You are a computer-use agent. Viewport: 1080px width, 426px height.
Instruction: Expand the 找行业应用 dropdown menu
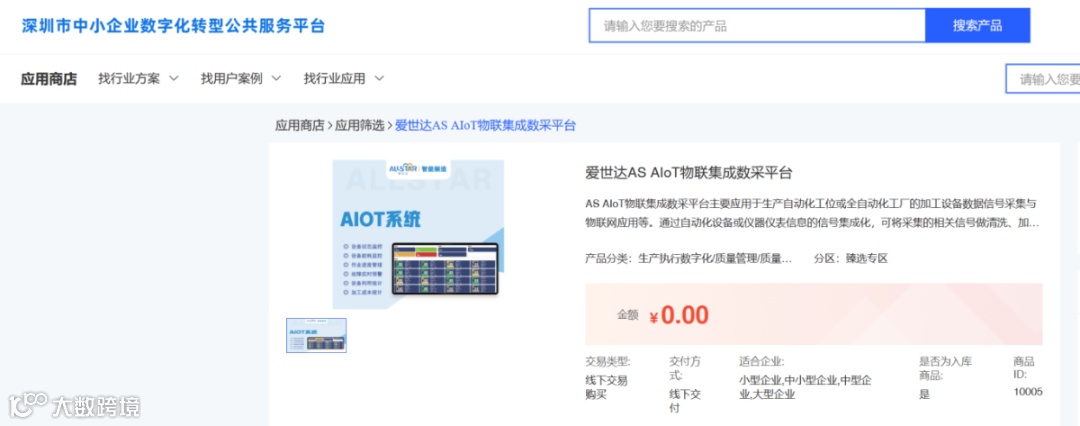(344, 79)
